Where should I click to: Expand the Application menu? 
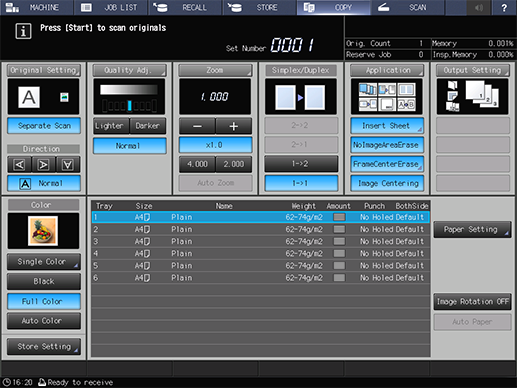387,70
